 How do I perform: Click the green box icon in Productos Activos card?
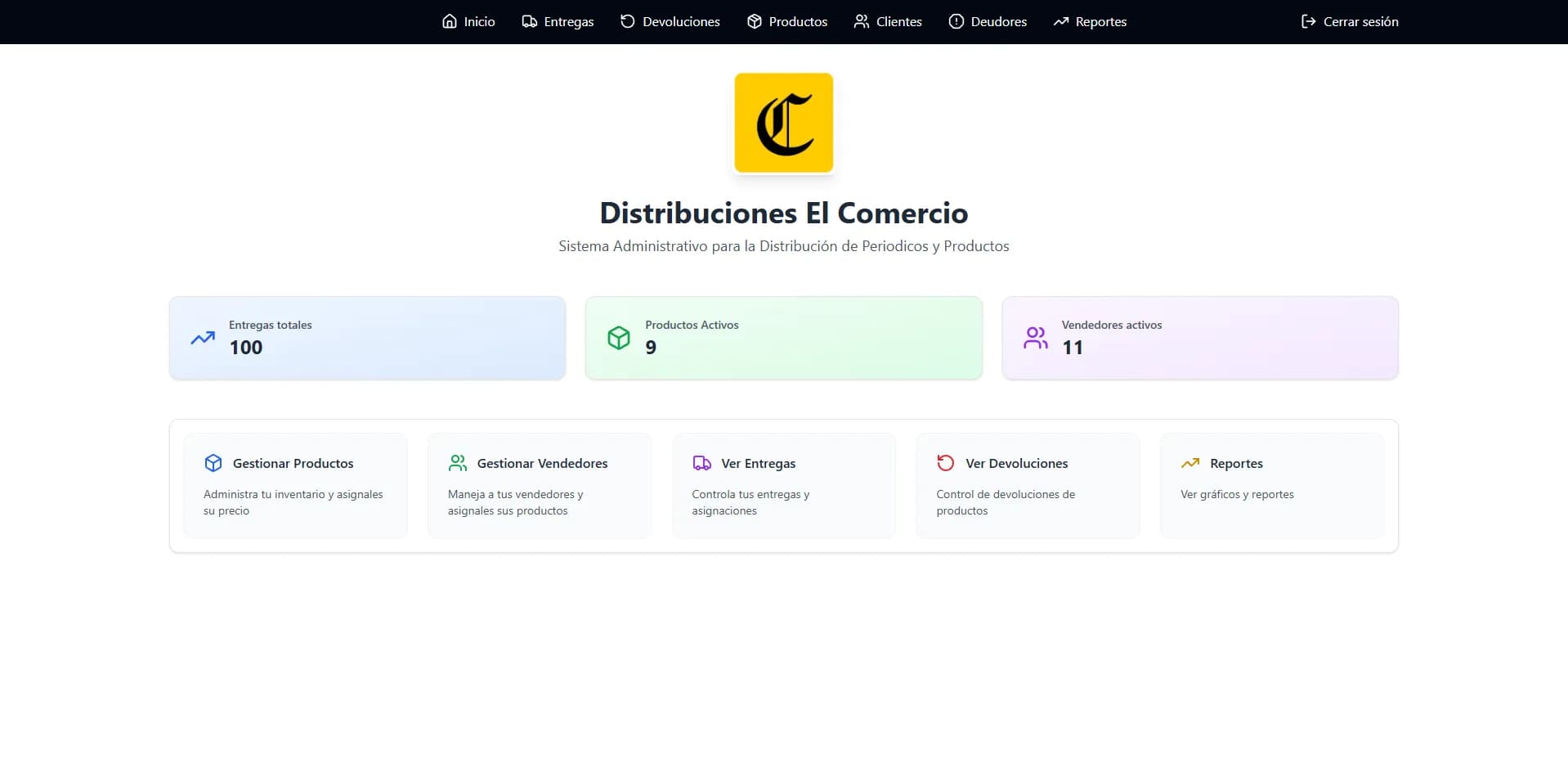(619, 338)
